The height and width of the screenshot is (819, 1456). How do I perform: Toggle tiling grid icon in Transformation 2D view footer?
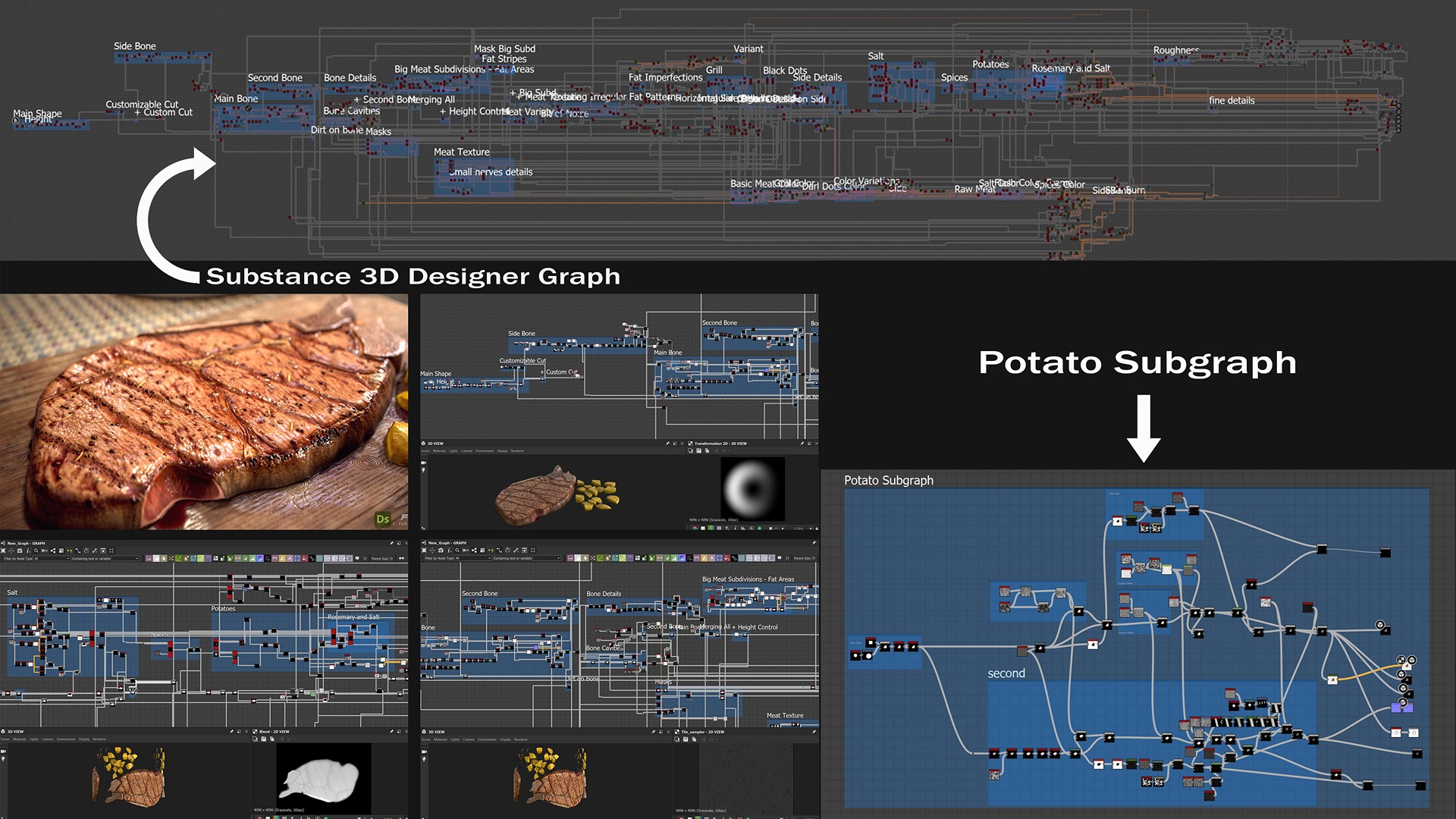pos(719,528)
